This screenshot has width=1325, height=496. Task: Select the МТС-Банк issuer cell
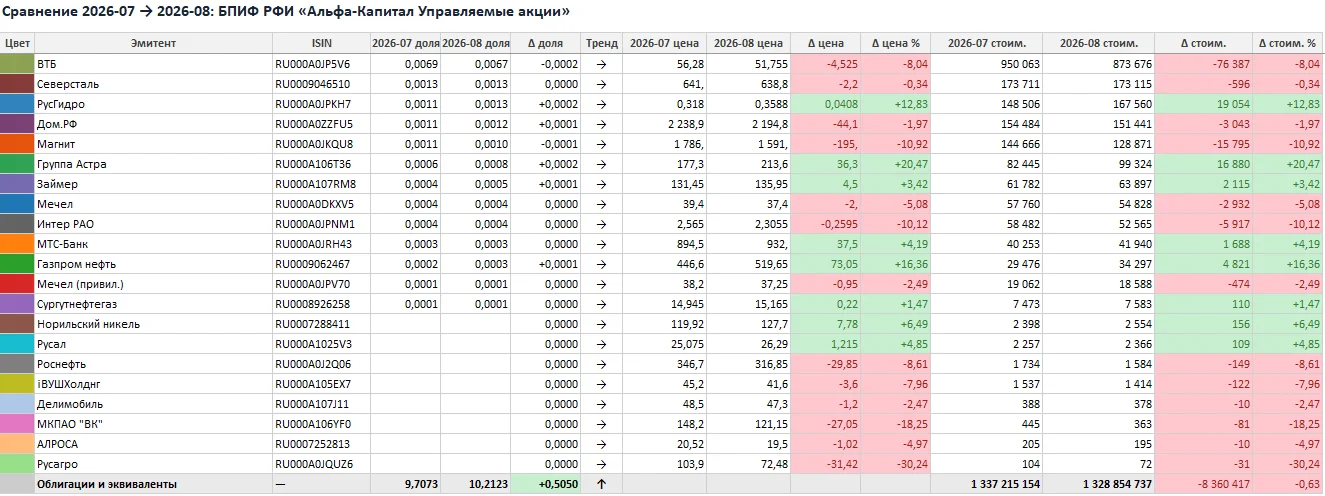pyautogui.click(x=153, y=244)
